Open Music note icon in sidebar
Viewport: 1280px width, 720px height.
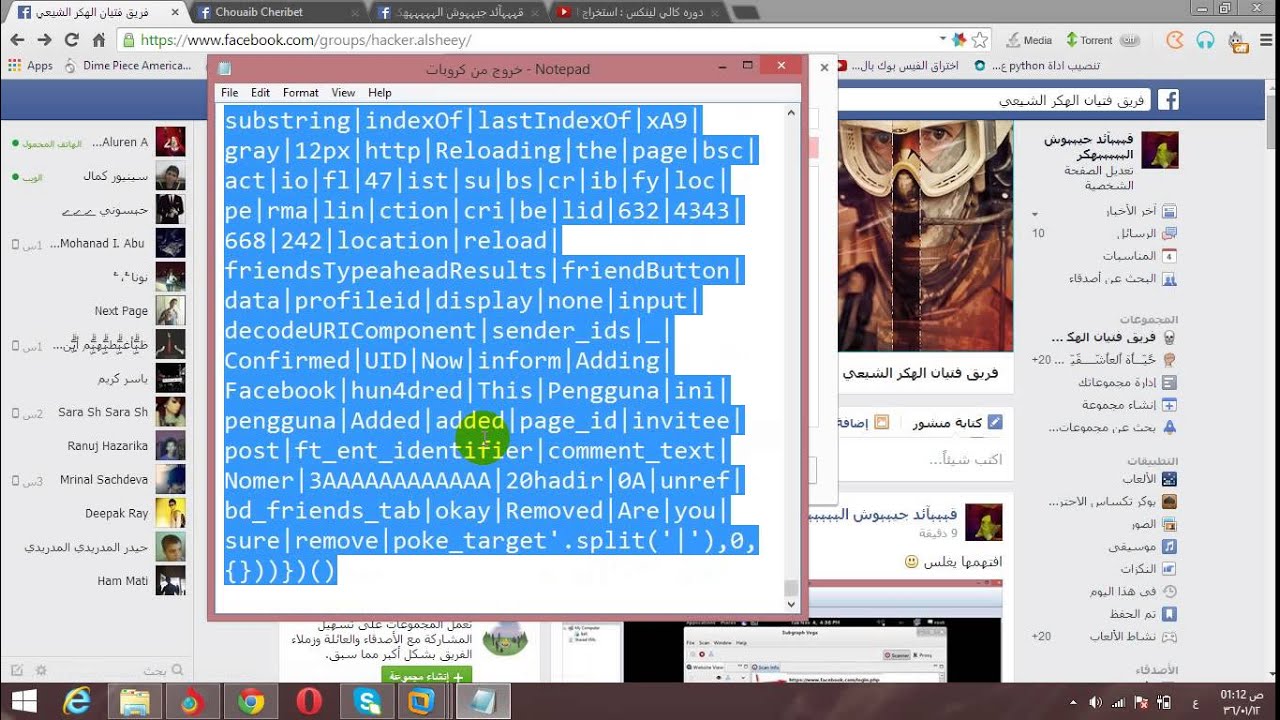[1169, 547]
